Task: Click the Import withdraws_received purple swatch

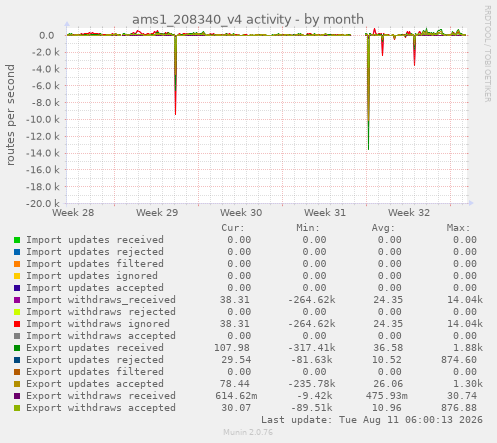Action: point(17,300)
